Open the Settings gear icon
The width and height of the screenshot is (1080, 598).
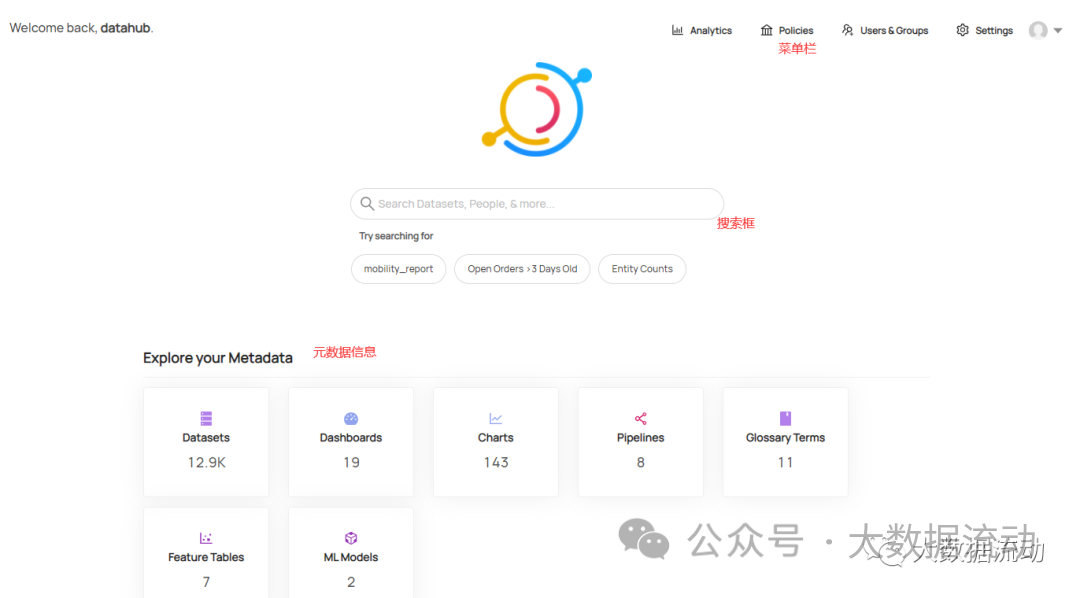(x=963, y=29)
